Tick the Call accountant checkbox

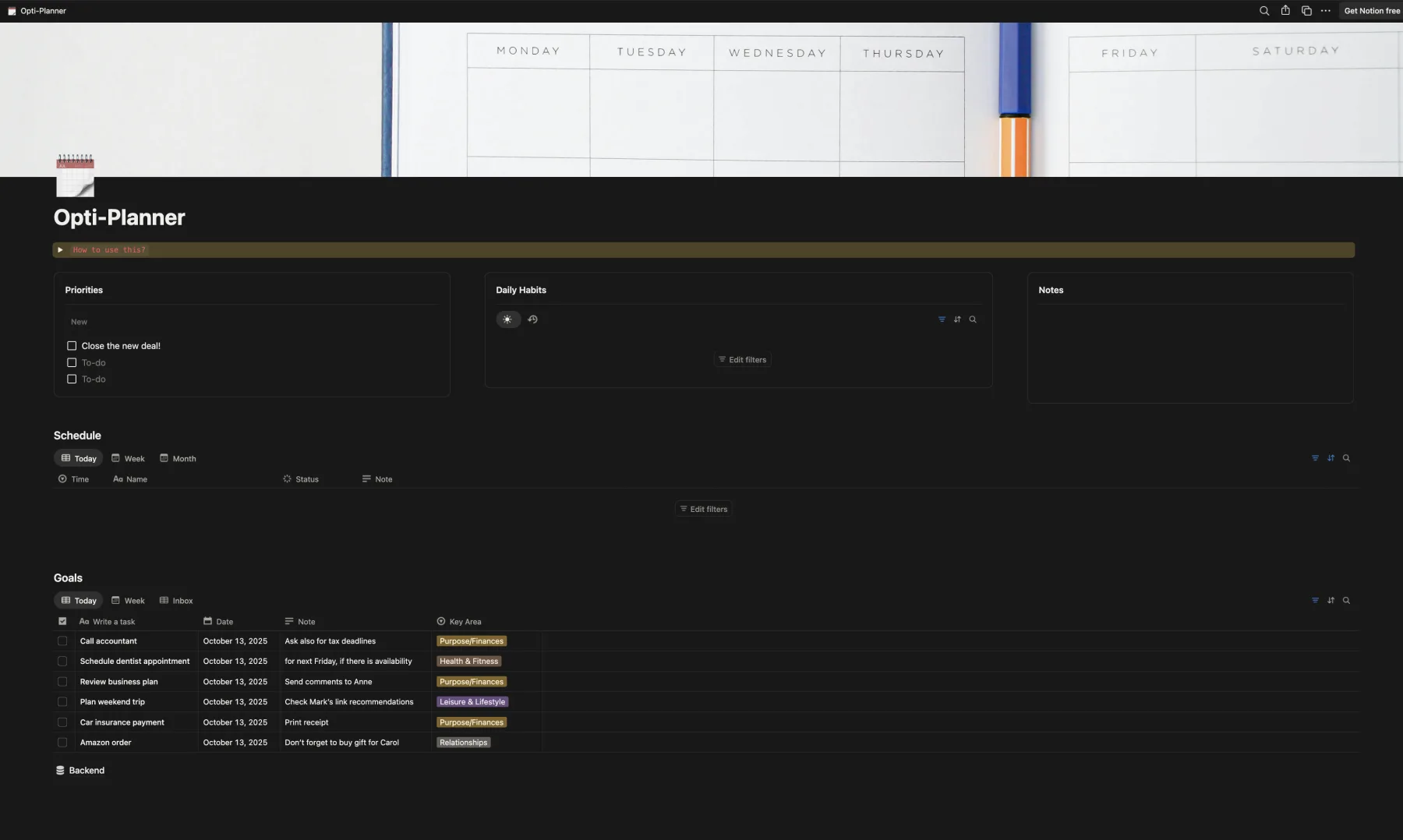coord(62,641)
